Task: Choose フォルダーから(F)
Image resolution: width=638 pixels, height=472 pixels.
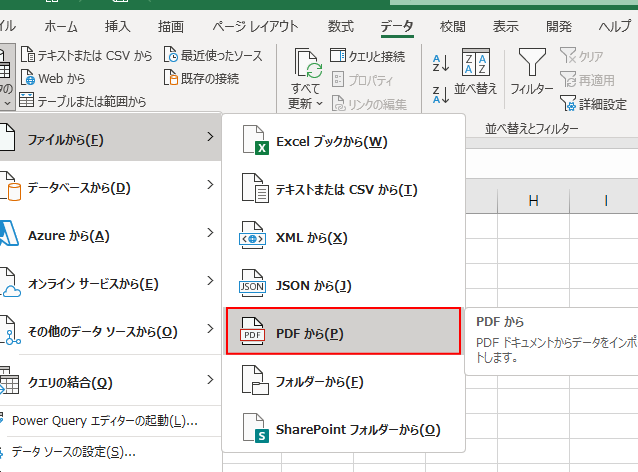Action: 343,382
